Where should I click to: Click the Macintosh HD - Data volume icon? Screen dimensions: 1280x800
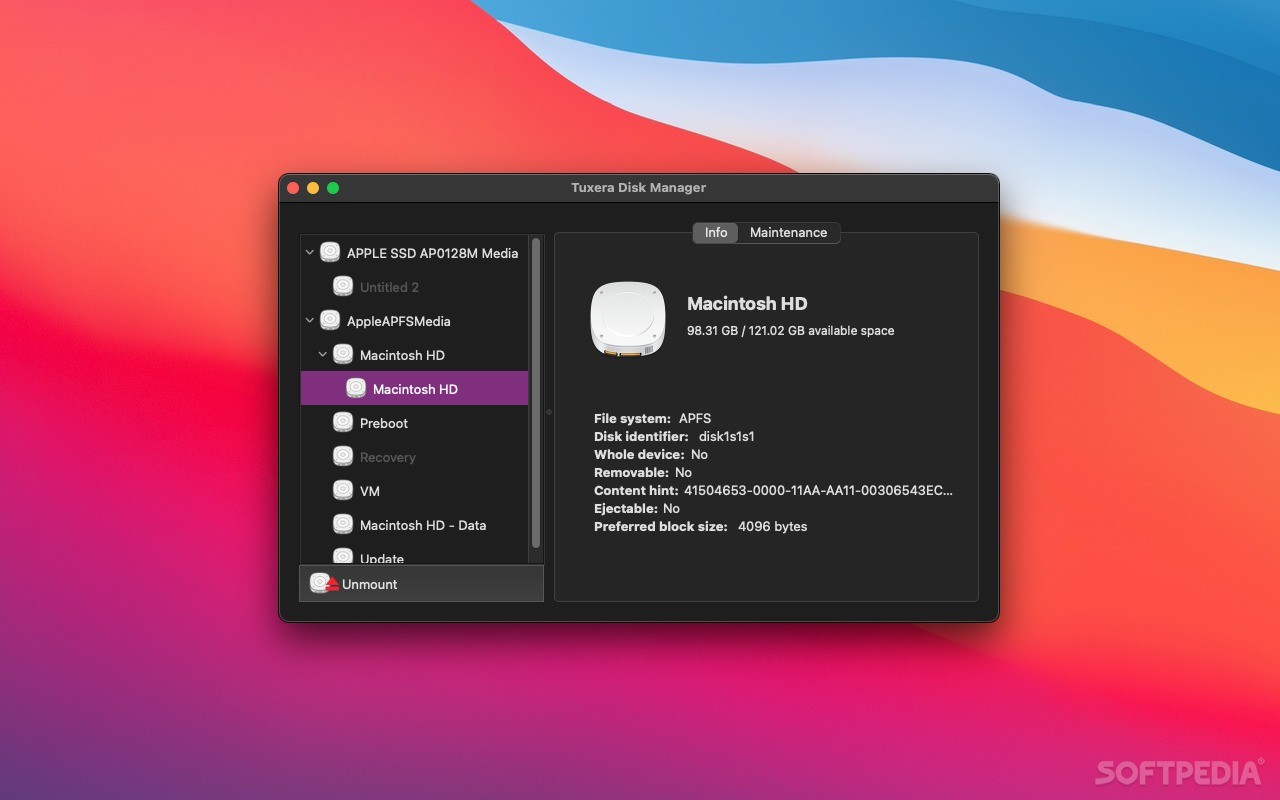coord(343,525)
